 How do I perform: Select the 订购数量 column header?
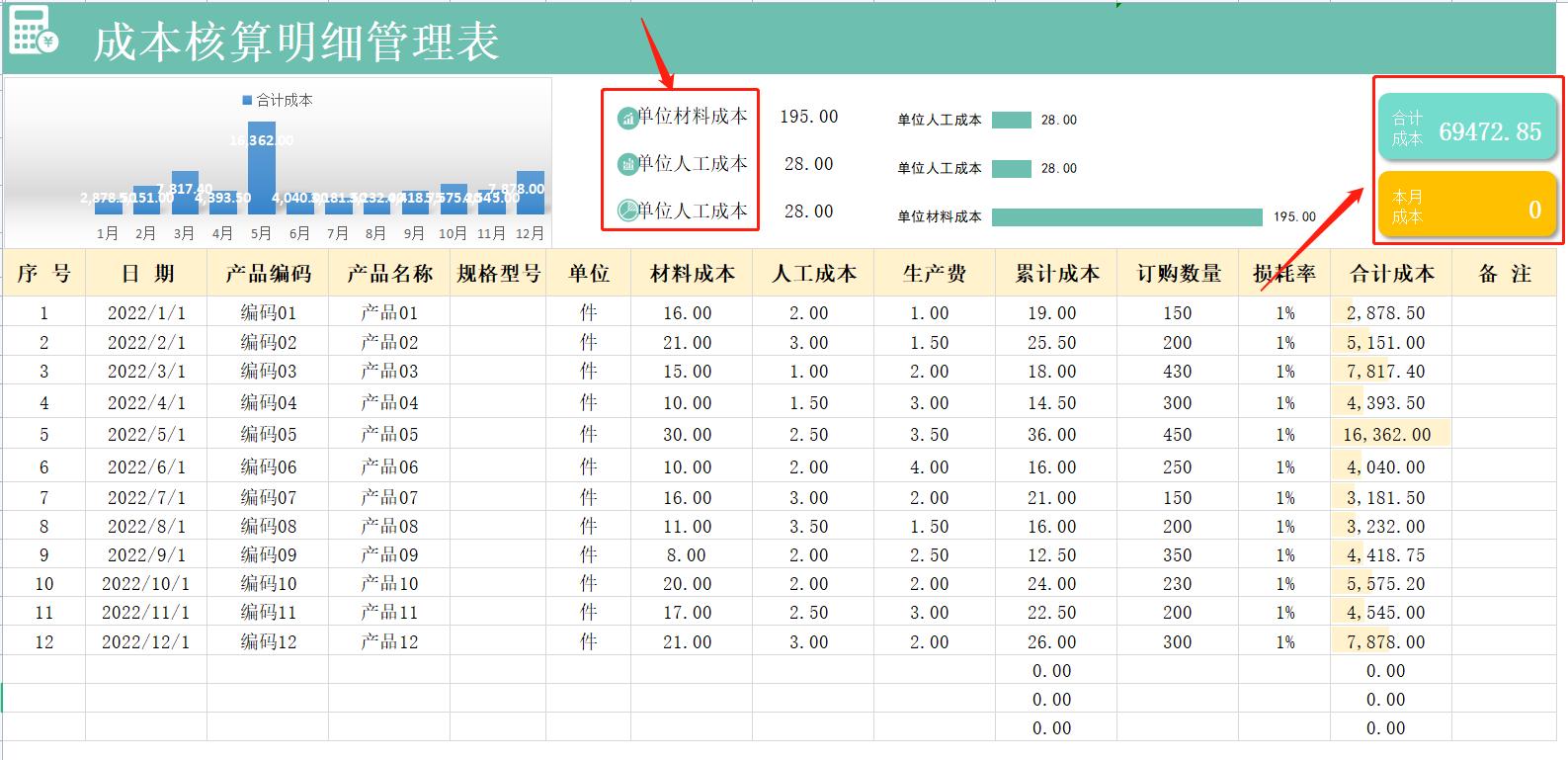click(1178, 274)
